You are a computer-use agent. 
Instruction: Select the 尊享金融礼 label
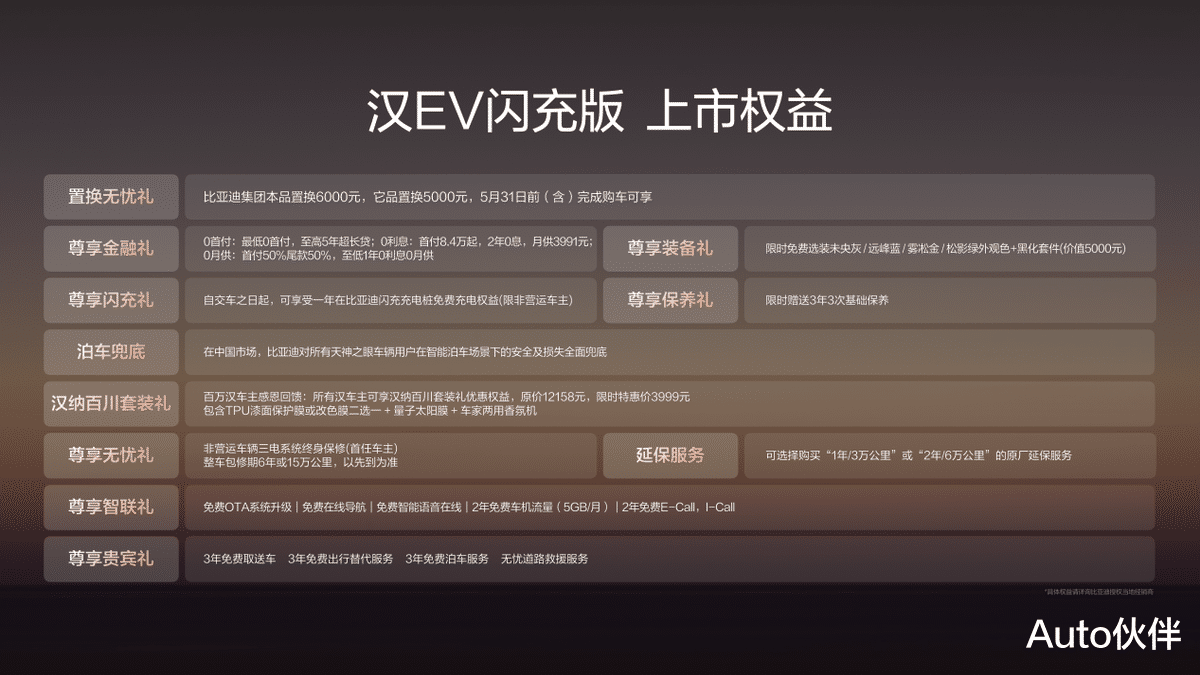(111, 249)
